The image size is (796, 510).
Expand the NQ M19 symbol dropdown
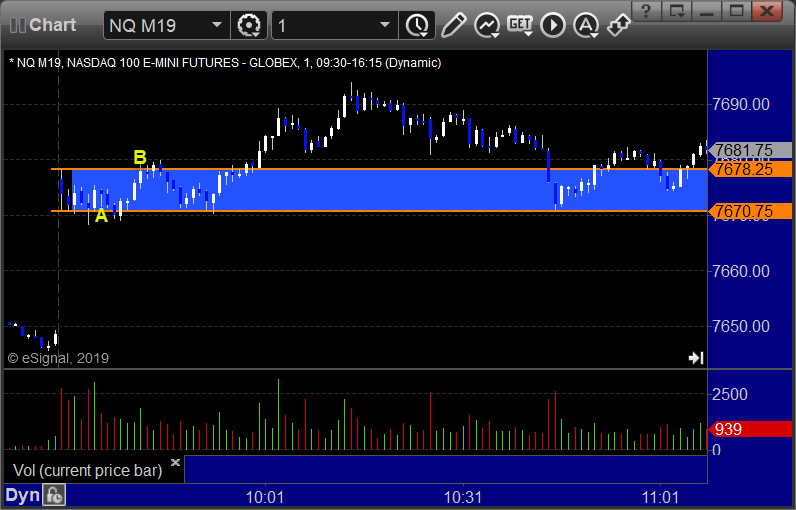[x=217, y=25]
